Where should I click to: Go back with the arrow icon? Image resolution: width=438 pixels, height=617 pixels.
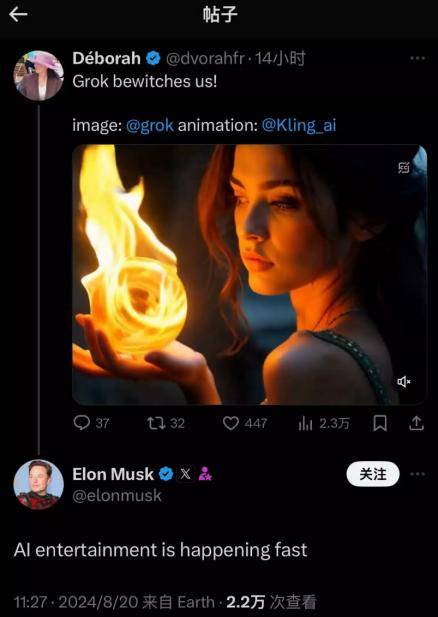(18, 15)
